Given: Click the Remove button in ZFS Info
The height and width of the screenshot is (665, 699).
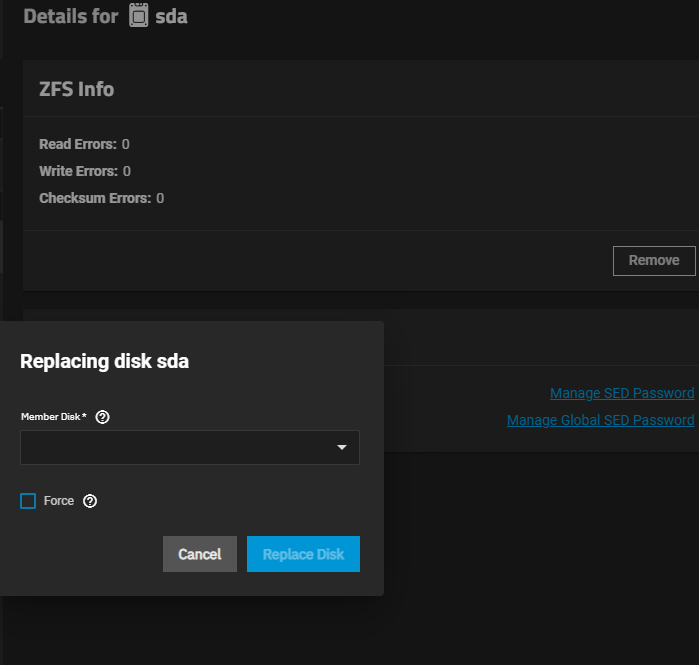Looking at the screenshot, I should click(653, 260).
